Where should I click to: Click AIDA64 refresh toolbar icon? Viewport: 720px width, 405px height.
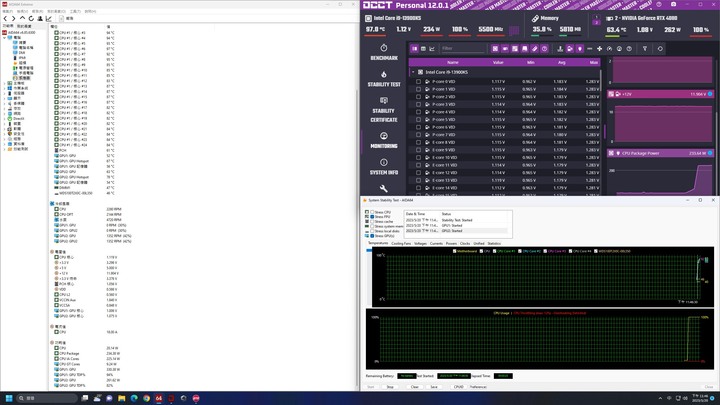(31, 18)
